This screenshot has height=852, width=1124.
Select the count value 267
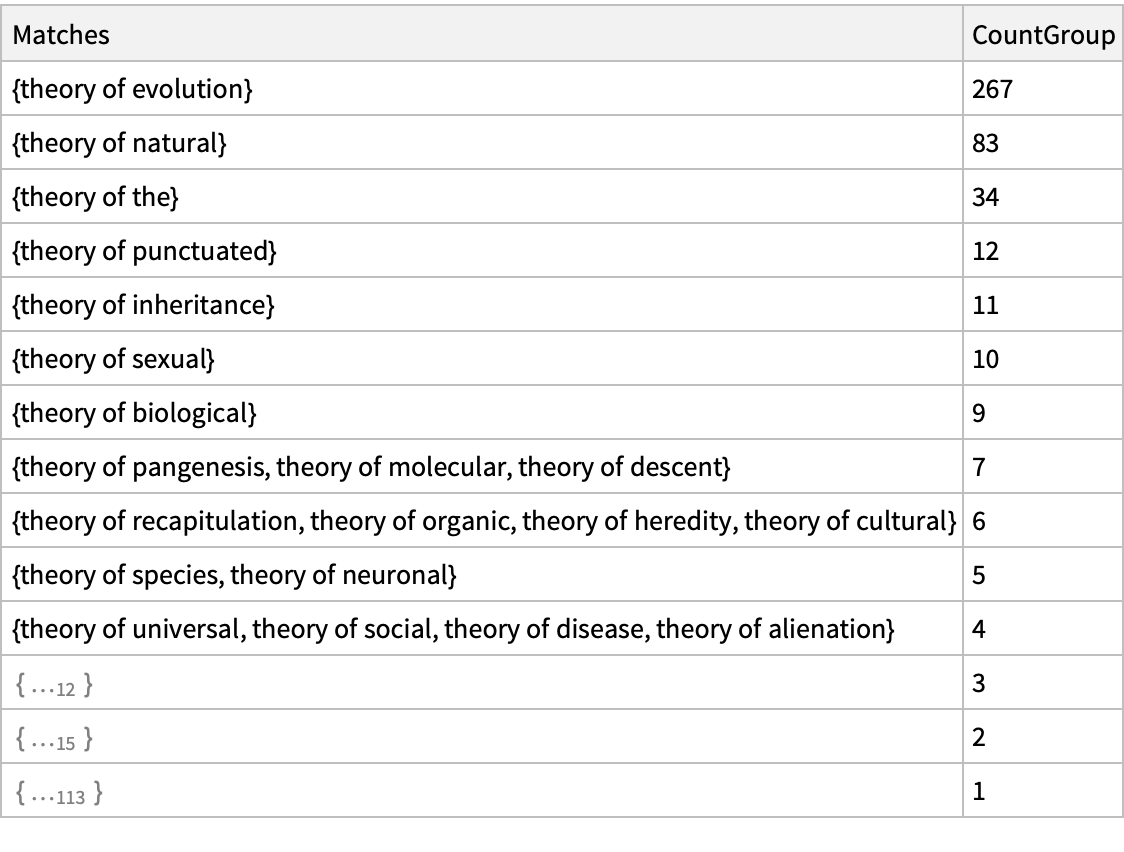[992, 90]
